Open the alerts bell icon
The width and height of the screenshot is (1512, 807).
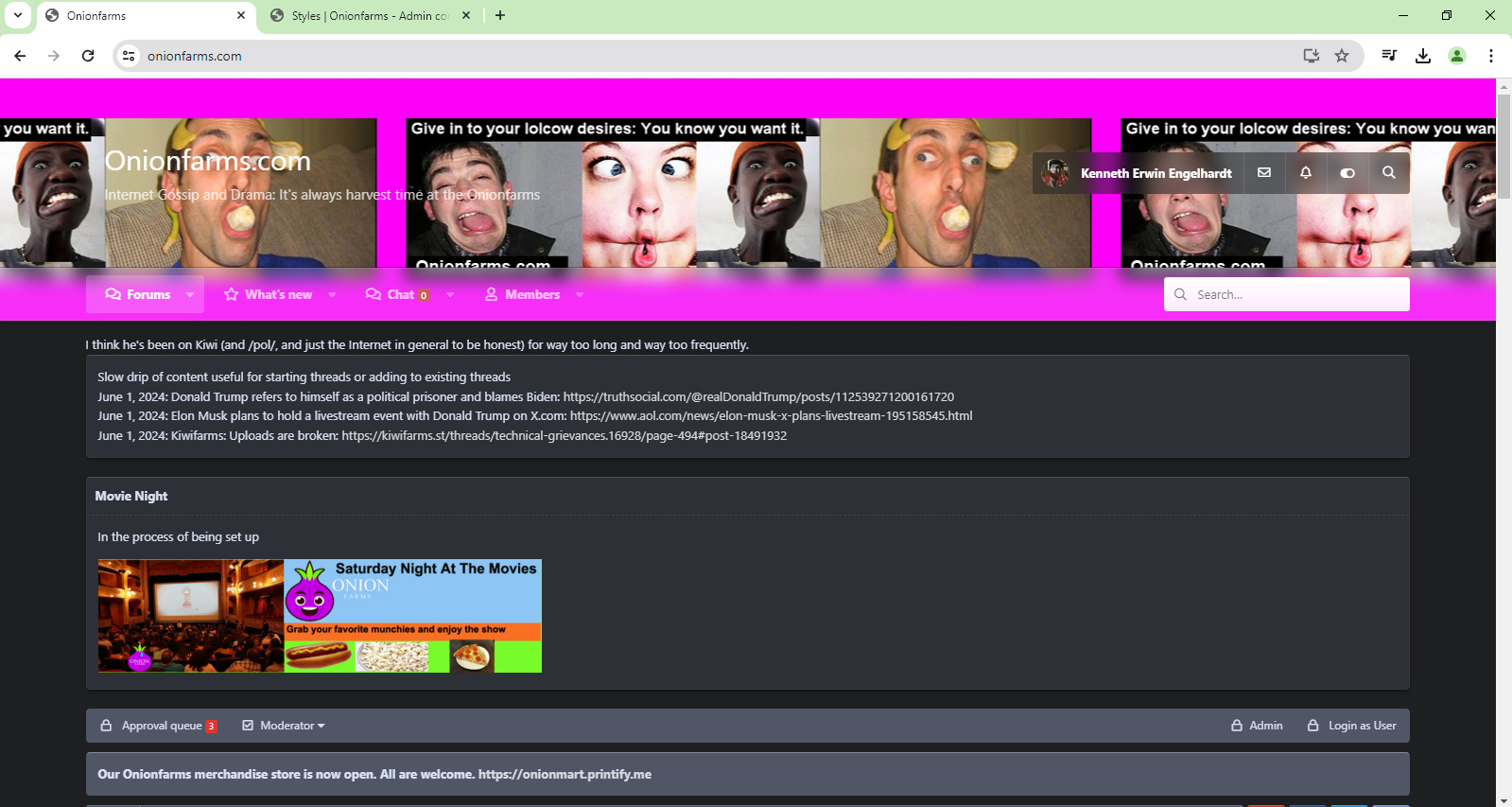point(1306,173)
